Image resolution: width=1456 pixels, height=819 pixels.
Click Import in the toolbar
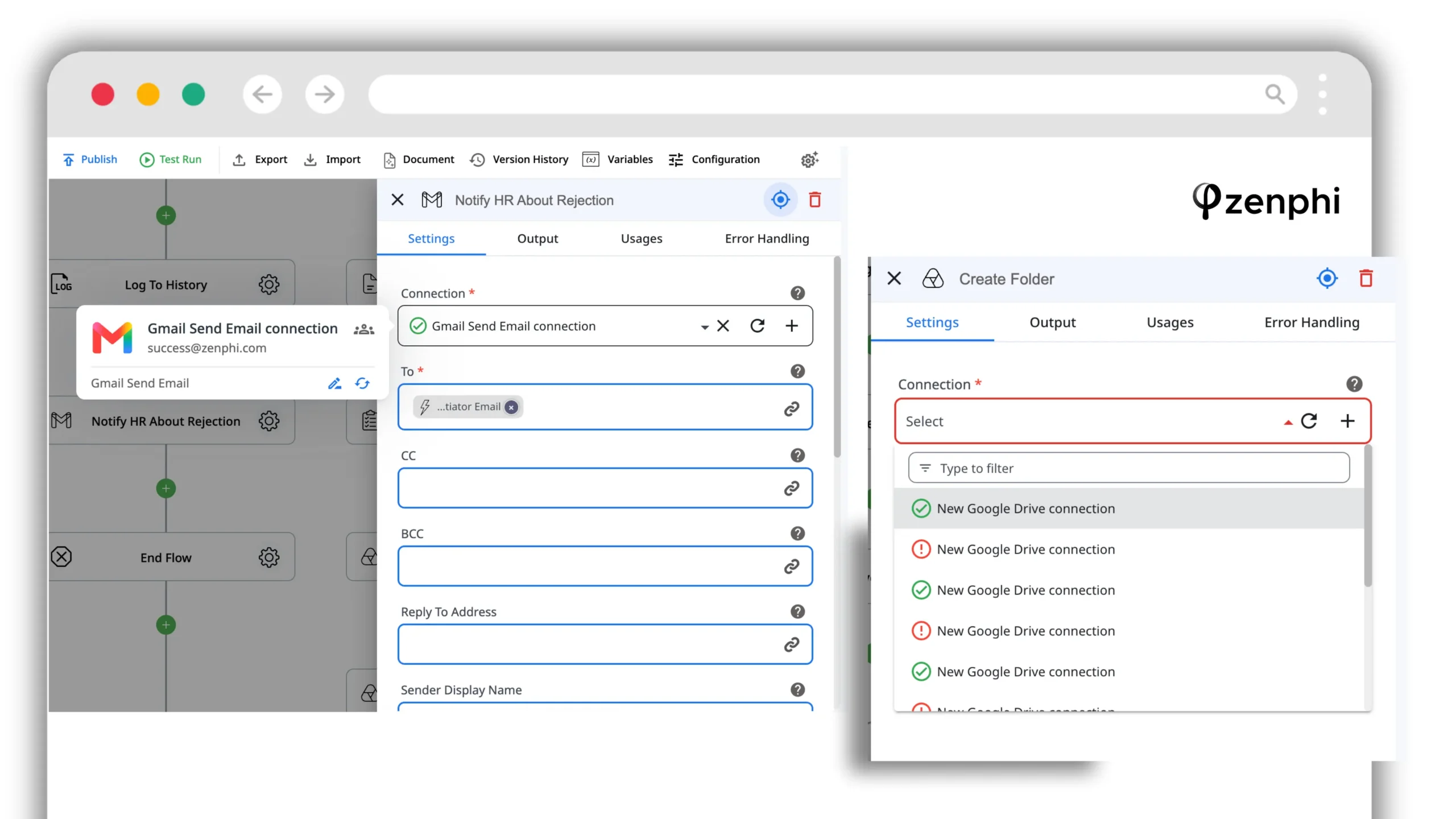333,159
